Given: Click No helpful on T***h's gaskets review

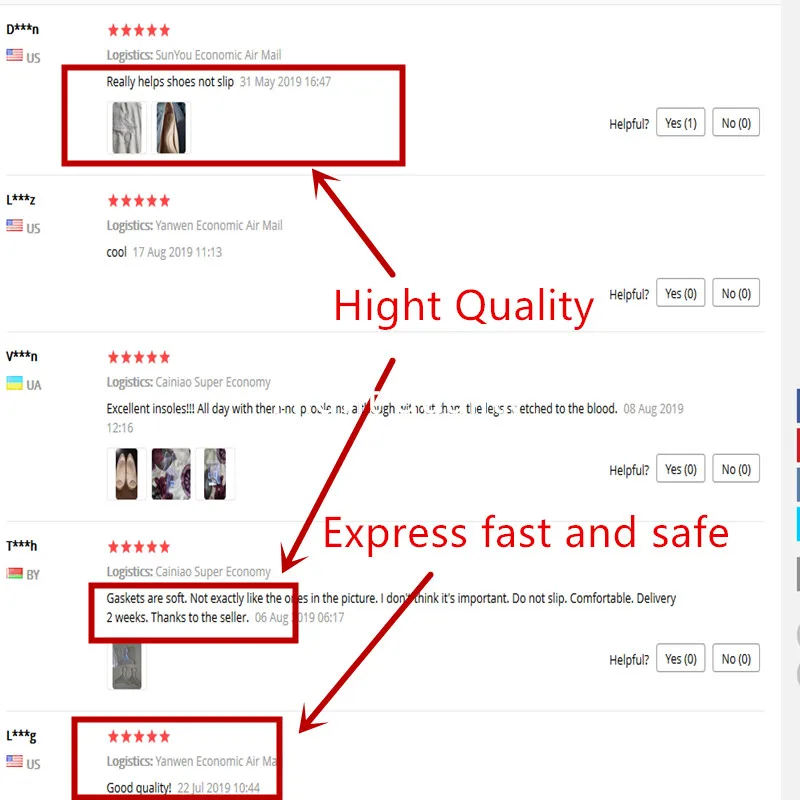Looking at the screenshot, I should [736, 658].
